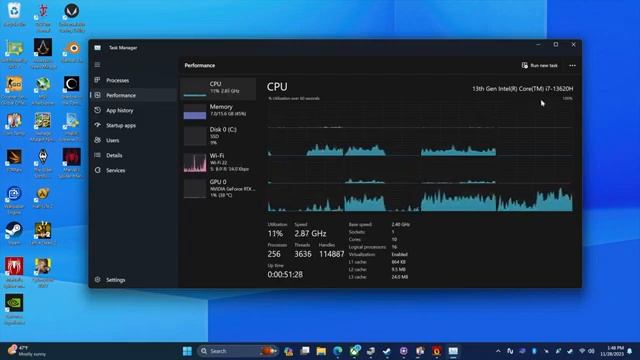This screenshot has width=640, height=360.
Task: Open the App history page
Action: click(133, 110)
